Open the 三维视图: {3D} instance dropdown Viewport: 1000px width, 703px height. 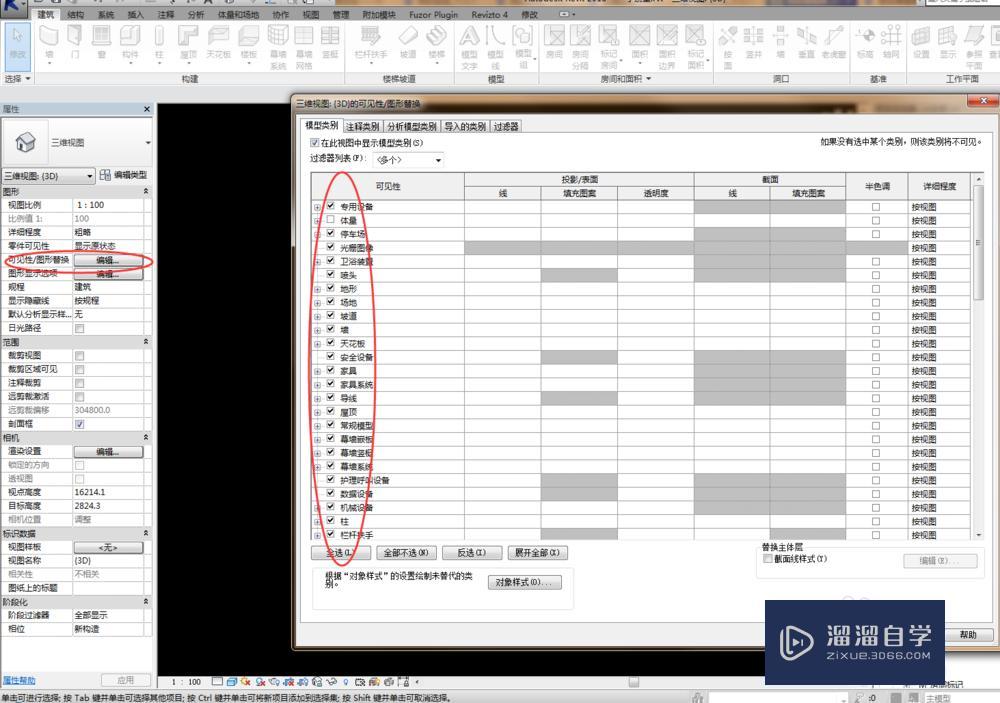point(48,175)
